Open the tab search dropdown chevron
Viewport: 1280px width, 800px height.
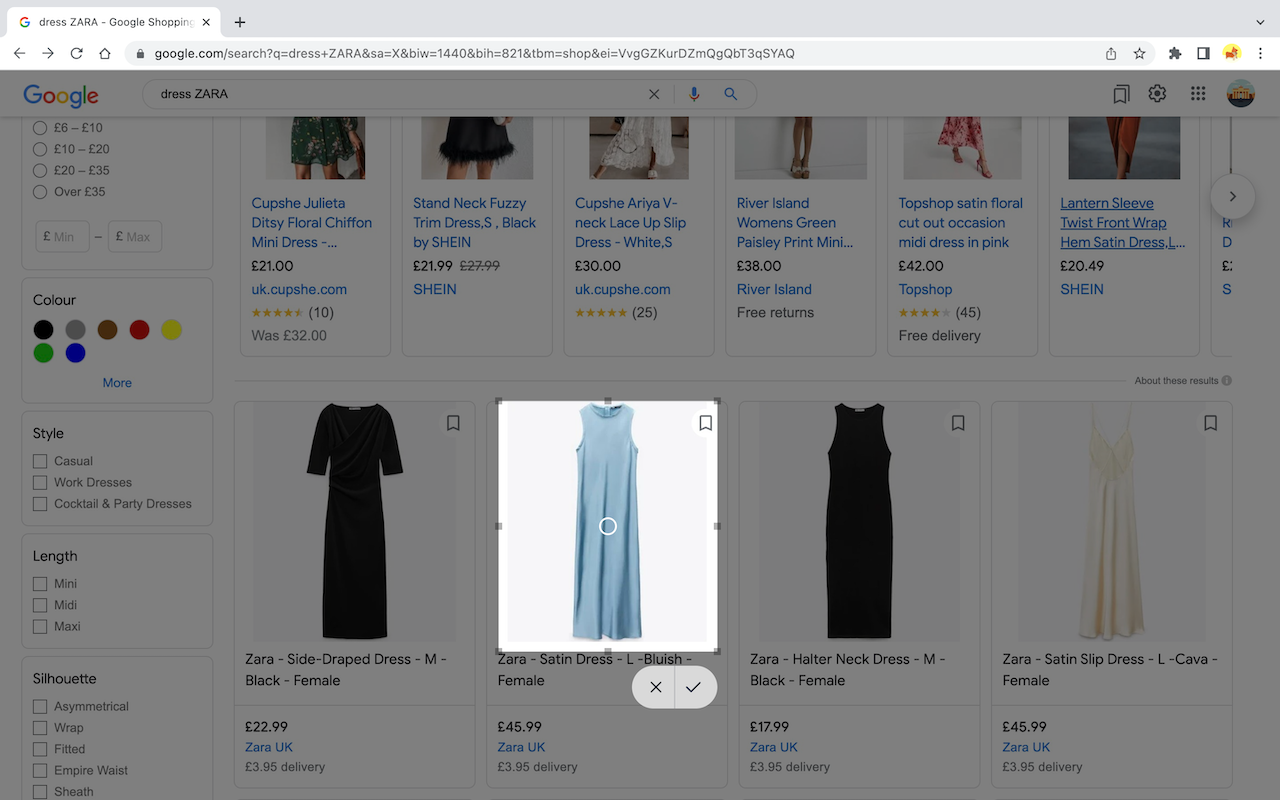tap(1259, 22)
